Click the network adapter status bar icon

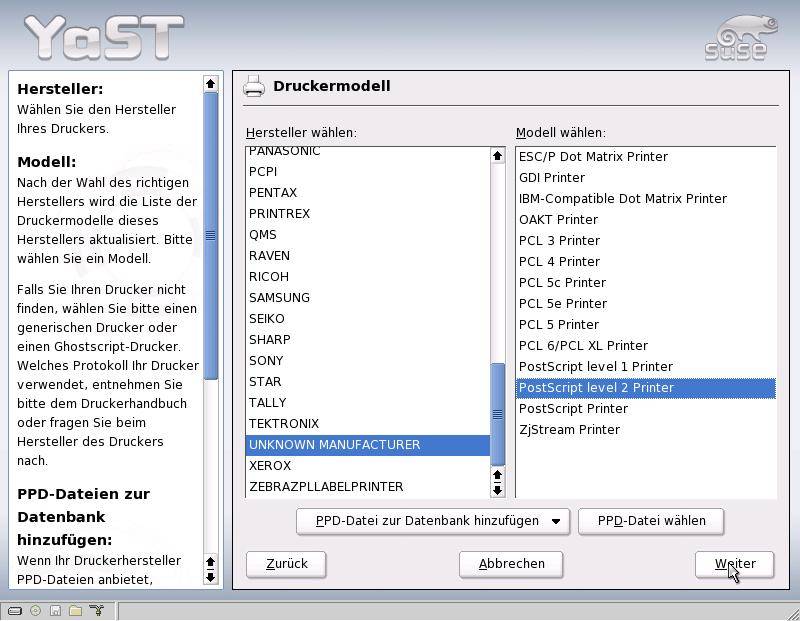96,610
